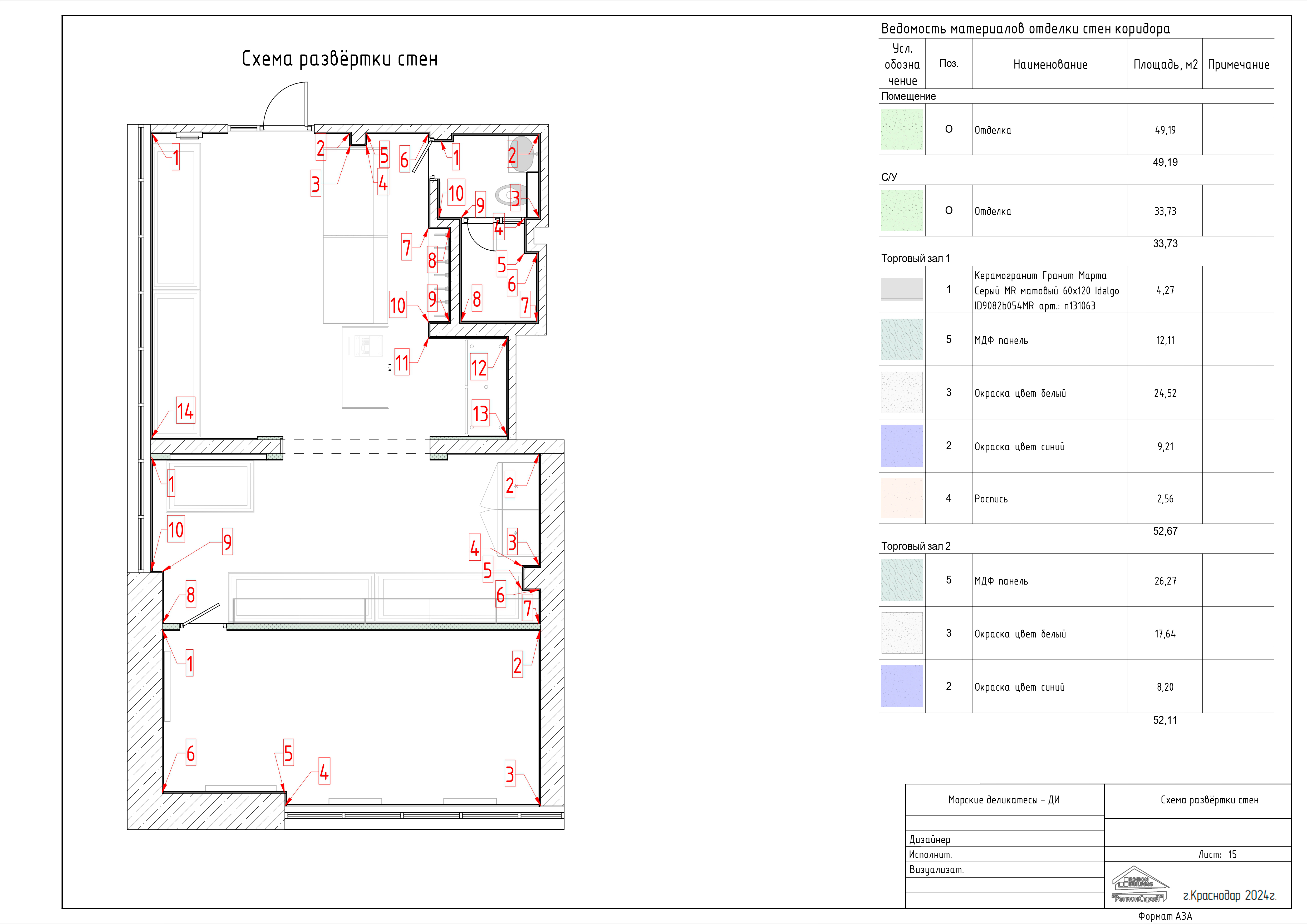The width and height of the screenshot is (1307, 924).
Task: Click the МДФ панель swatch with area 26,27
Action: pyautogui.click(x=902, y=580)
